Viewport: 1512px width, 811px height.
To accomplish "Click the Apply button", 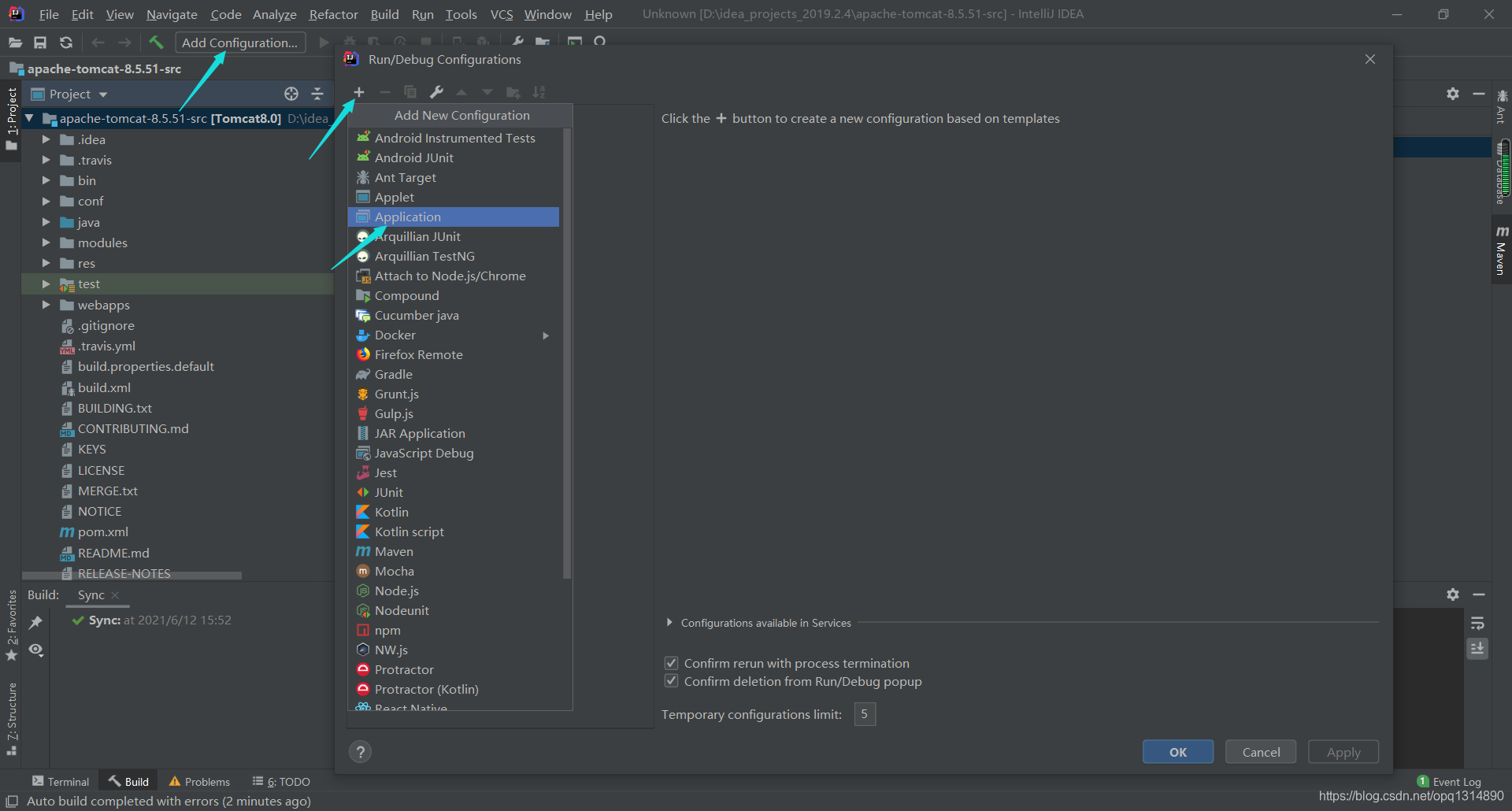I will [x=1343, y=752].
